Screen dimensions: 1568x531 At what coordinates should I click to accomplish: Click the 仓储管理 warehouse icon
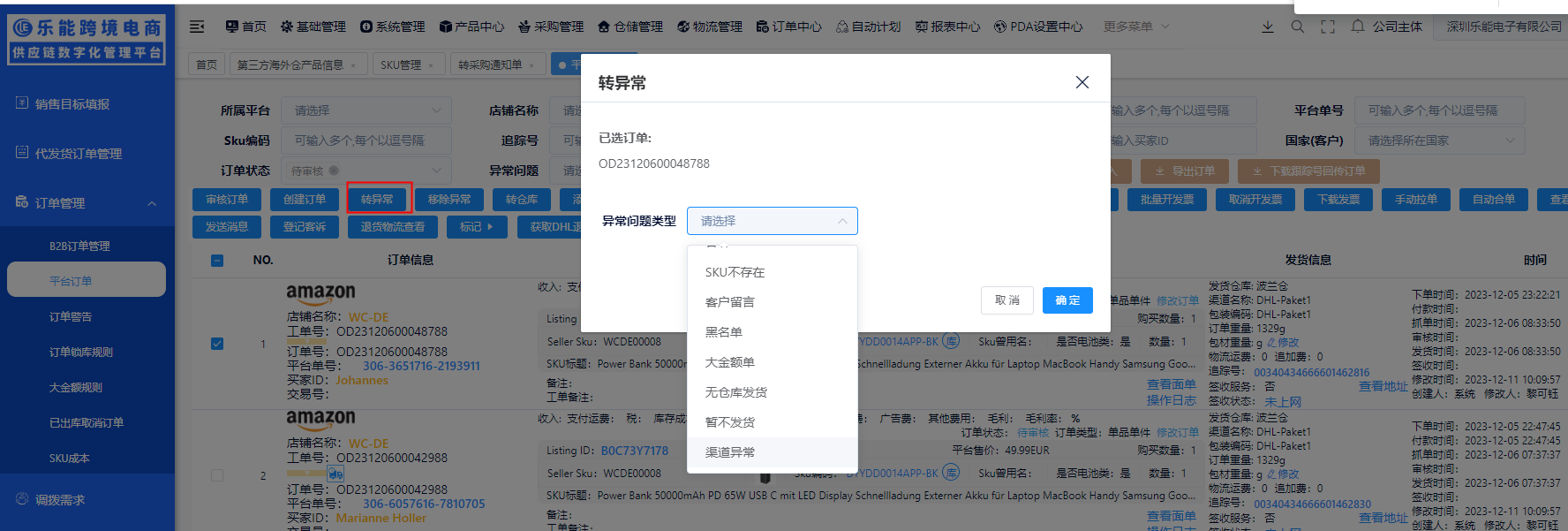[x=604, y=27]
